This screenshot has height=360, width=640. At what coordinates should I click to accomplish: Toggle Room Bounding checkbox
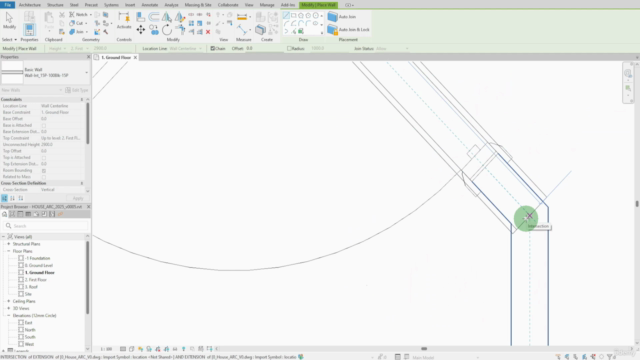tap(44, 171)
